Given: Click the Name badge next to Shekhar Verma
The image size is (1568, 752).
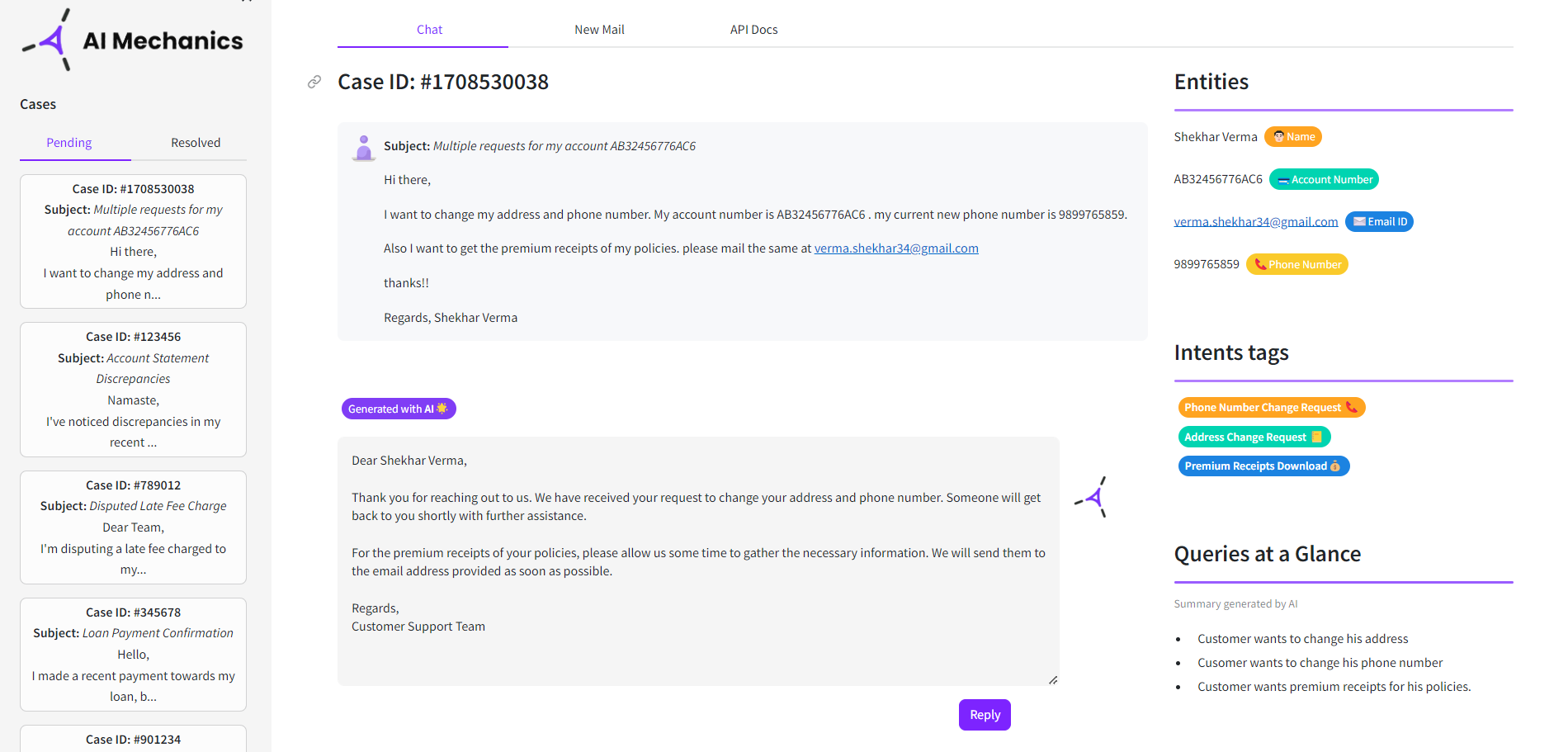Looking at the screenshot, I should 1292,136.
